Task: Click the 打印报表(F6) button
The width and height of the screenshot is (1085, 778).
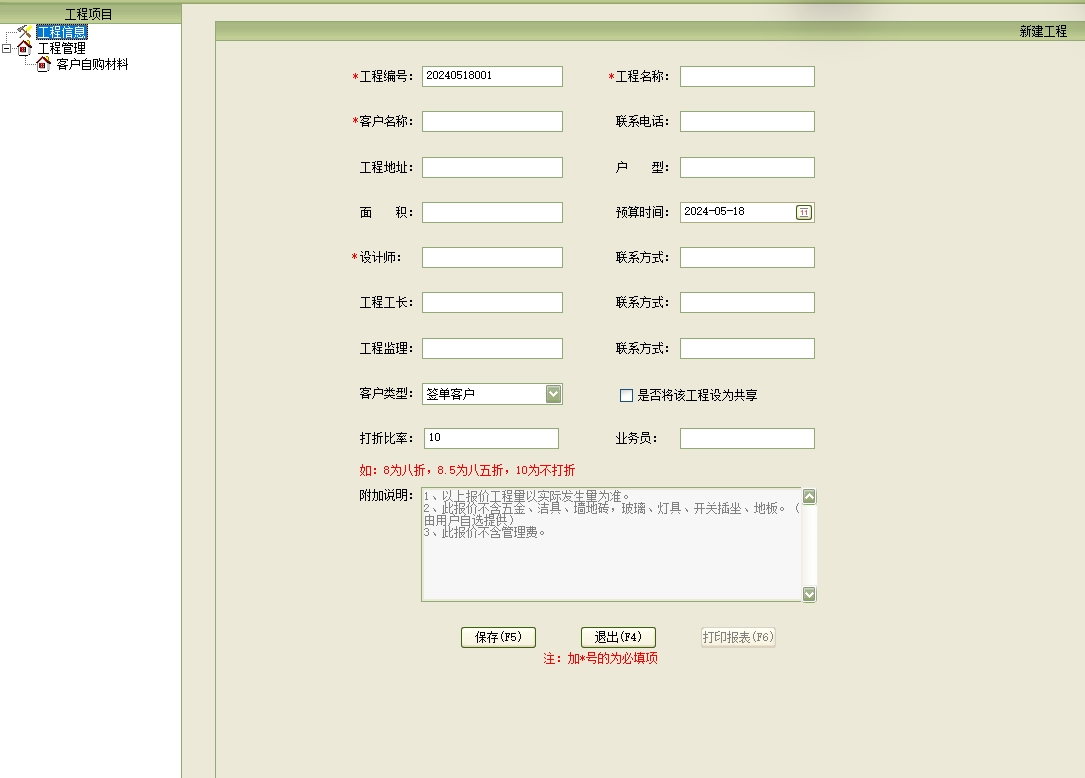Action: click(738, 637)
